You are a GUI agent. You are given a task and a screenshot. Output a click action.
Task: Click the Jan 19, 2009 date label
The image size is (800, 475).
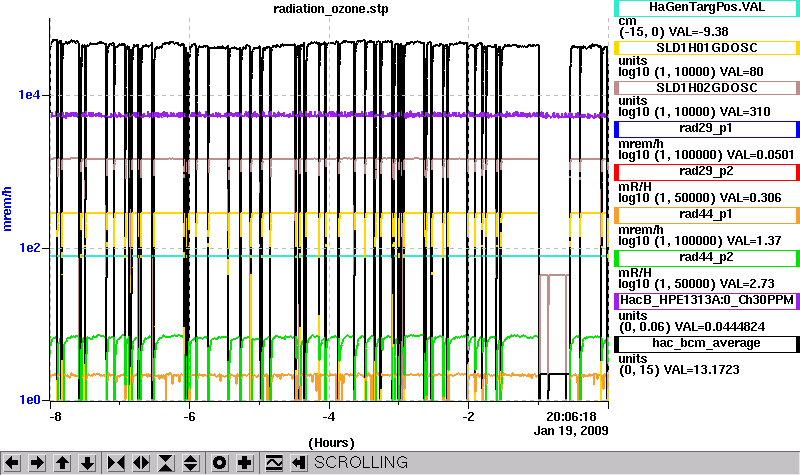(x=571, y=431)
